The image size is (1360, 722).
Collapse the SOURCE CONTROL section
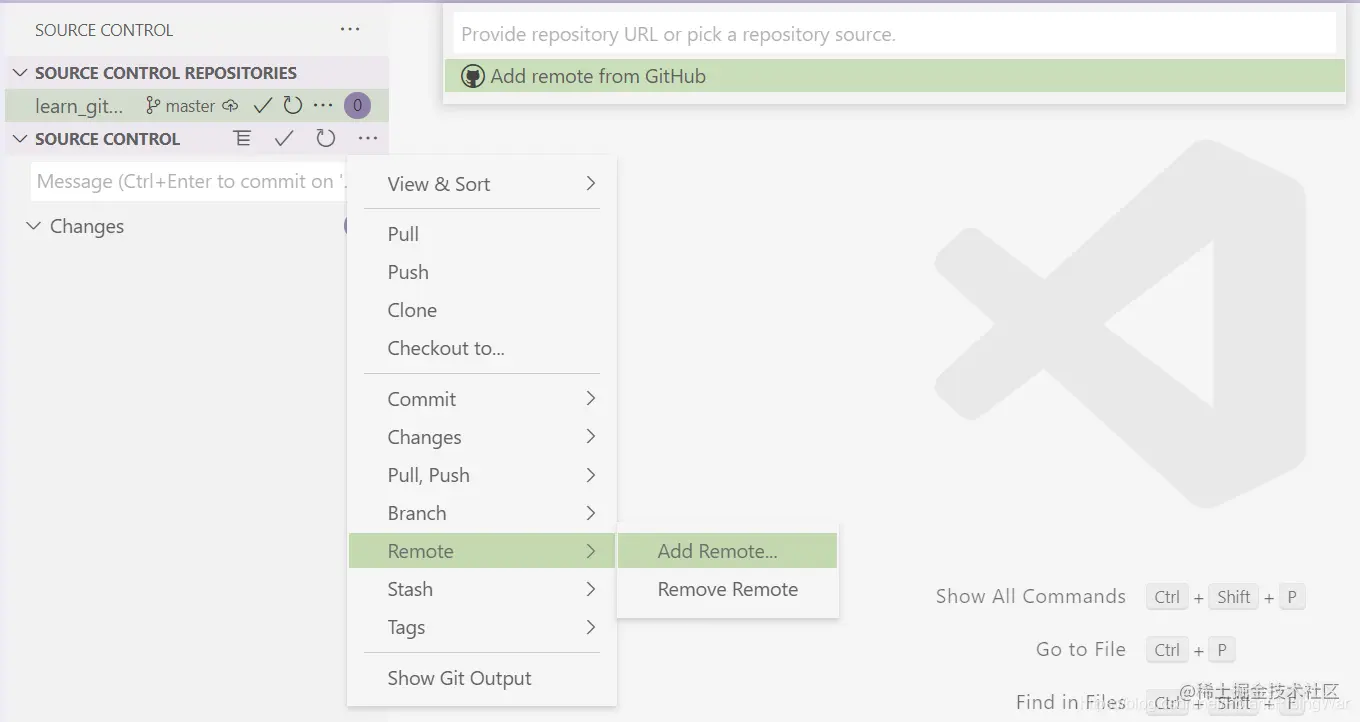[x=20, y=139]
